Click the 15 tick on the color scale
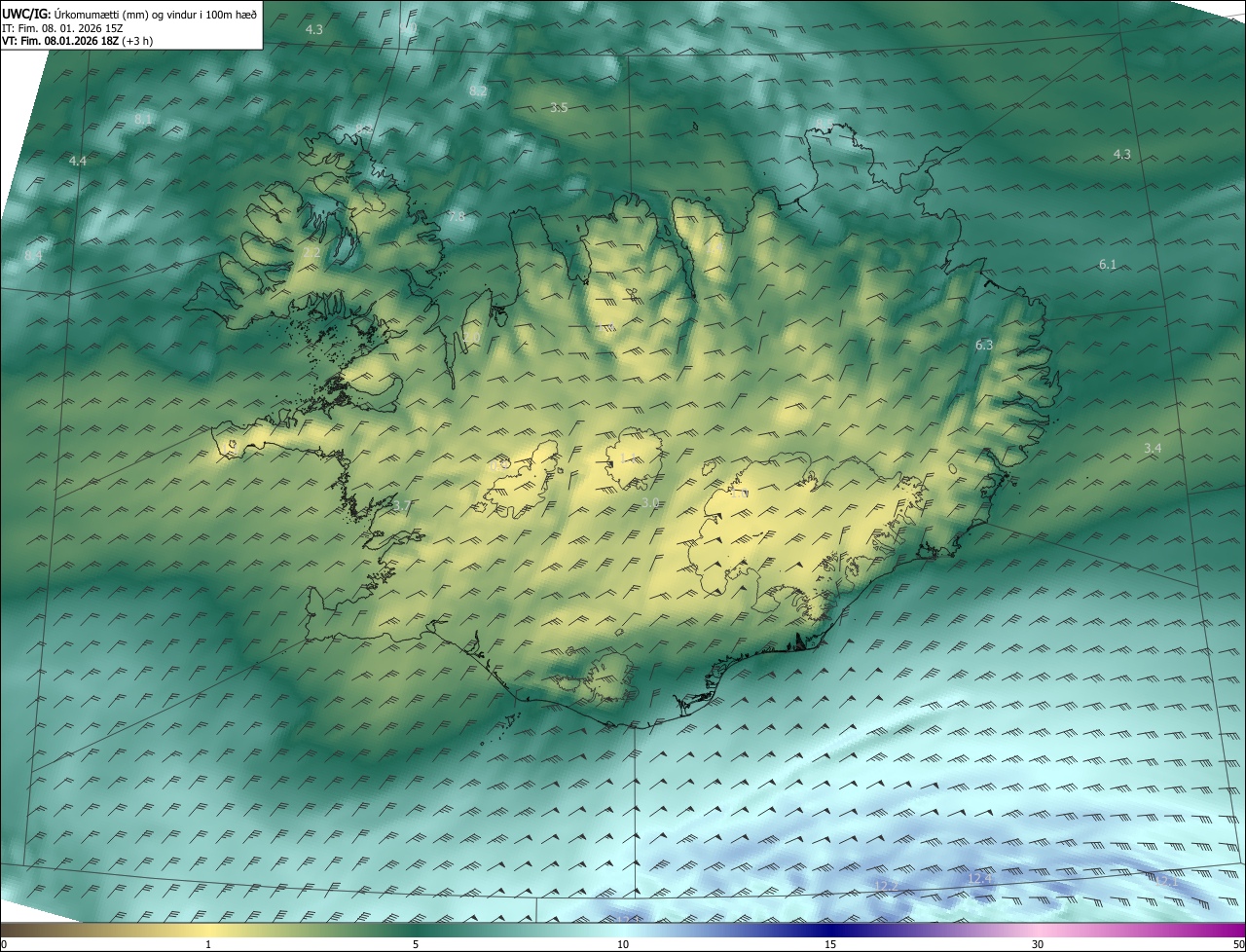 point(830,944)
